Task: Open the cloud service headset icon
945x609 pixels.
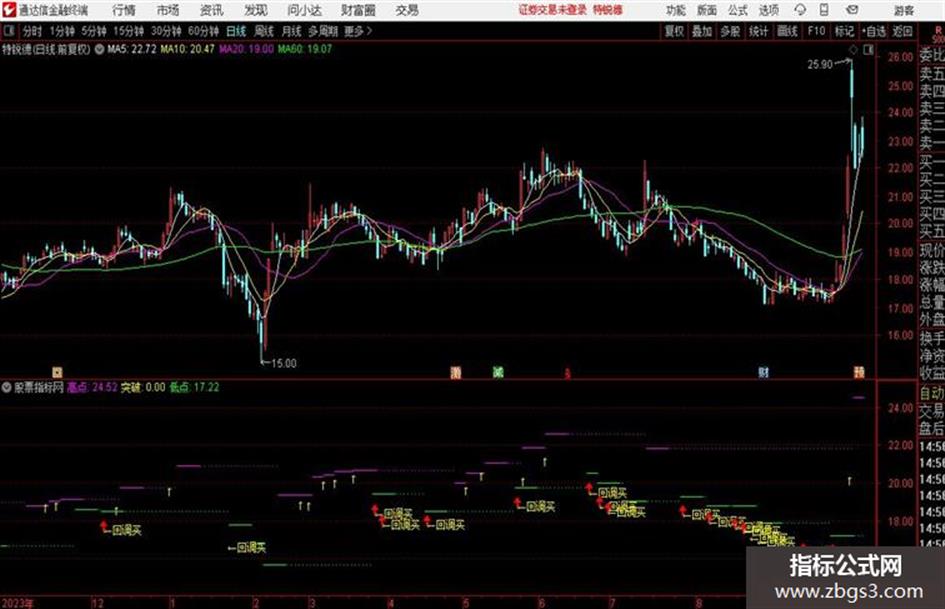Action: (x=800, y=10)
